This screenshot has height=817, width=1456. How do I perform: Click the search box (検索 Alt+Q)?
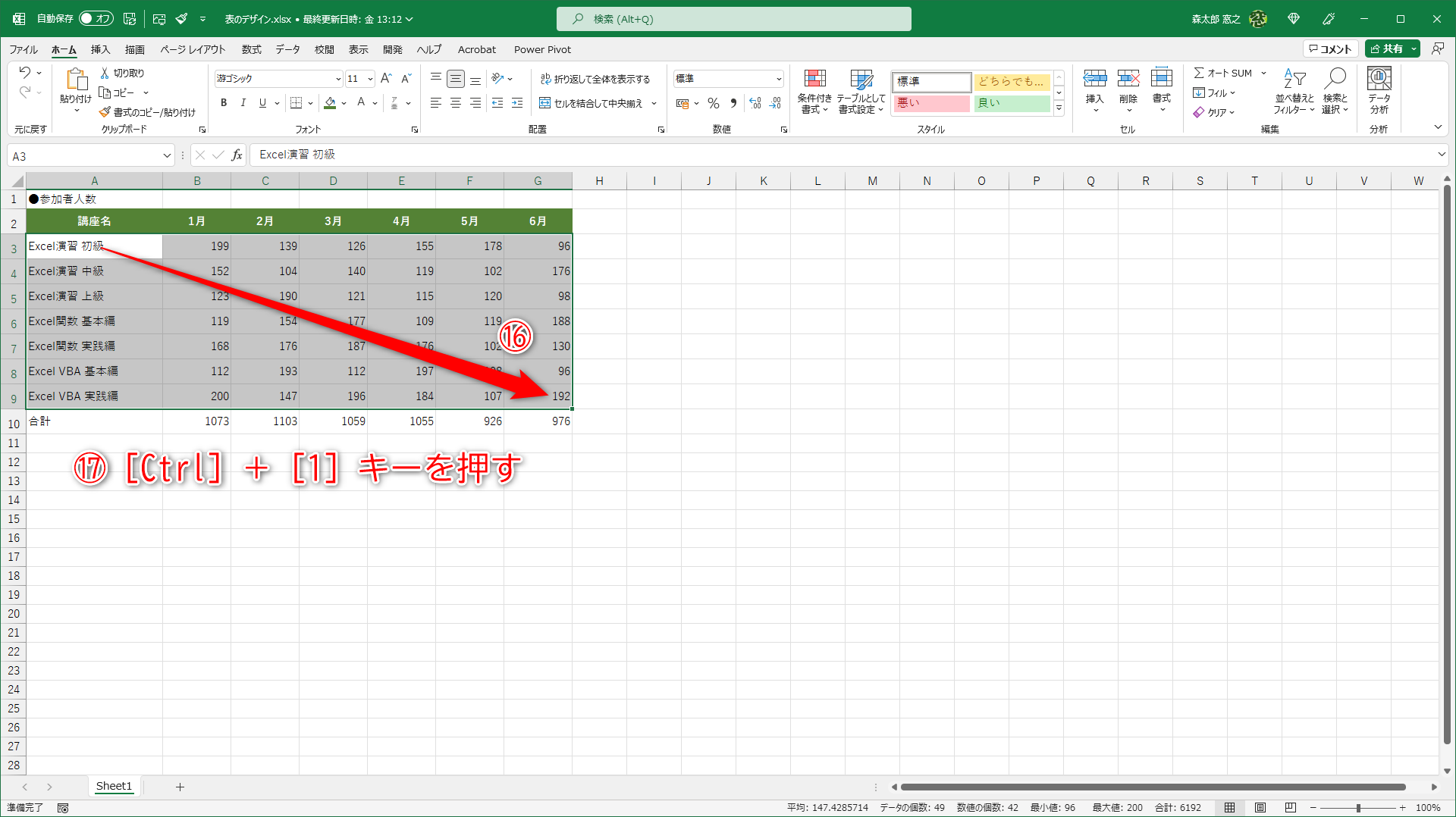point(734,19)
